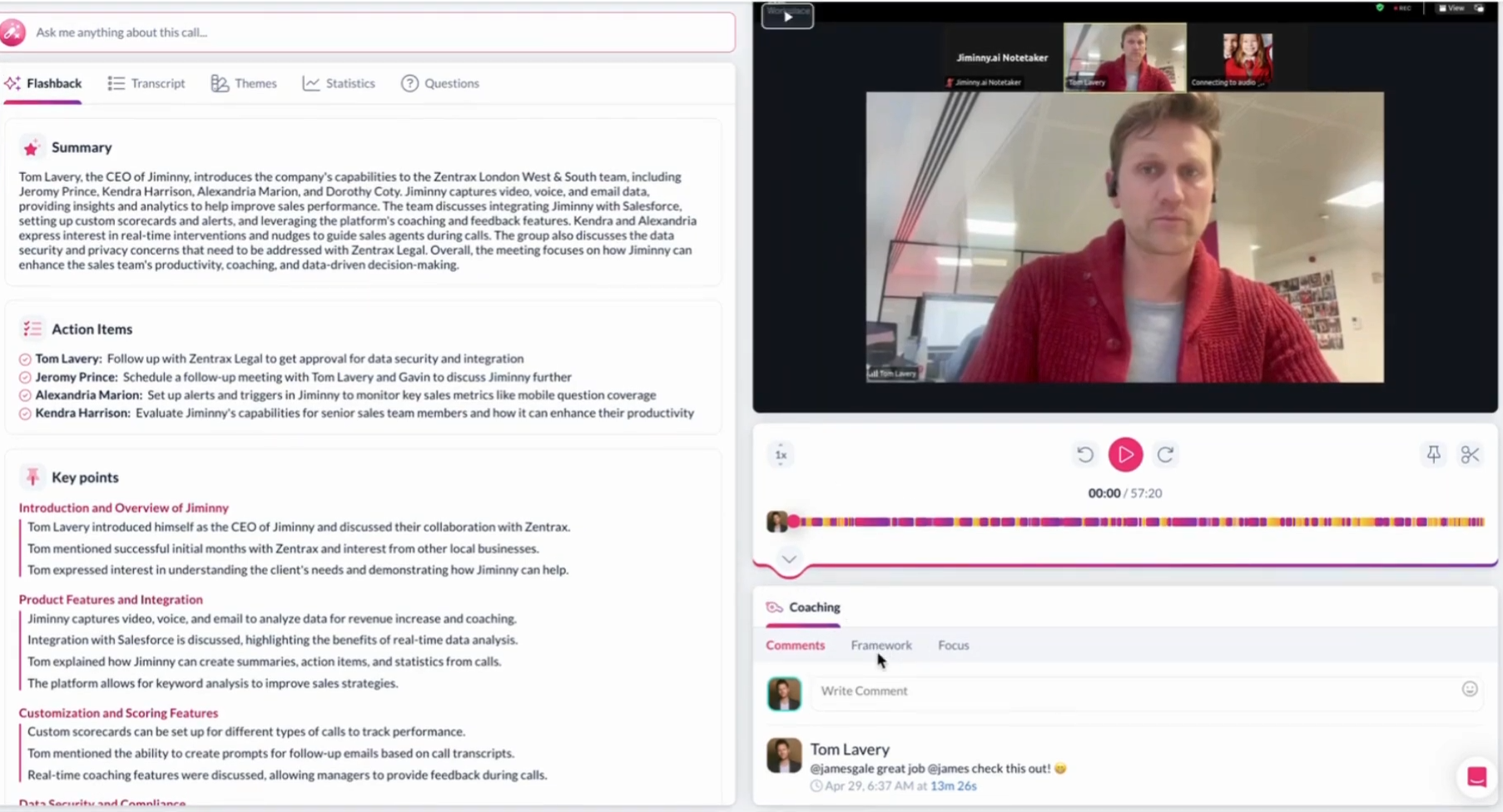
Task: Open the Flashback tab
Action: (42, 83)
